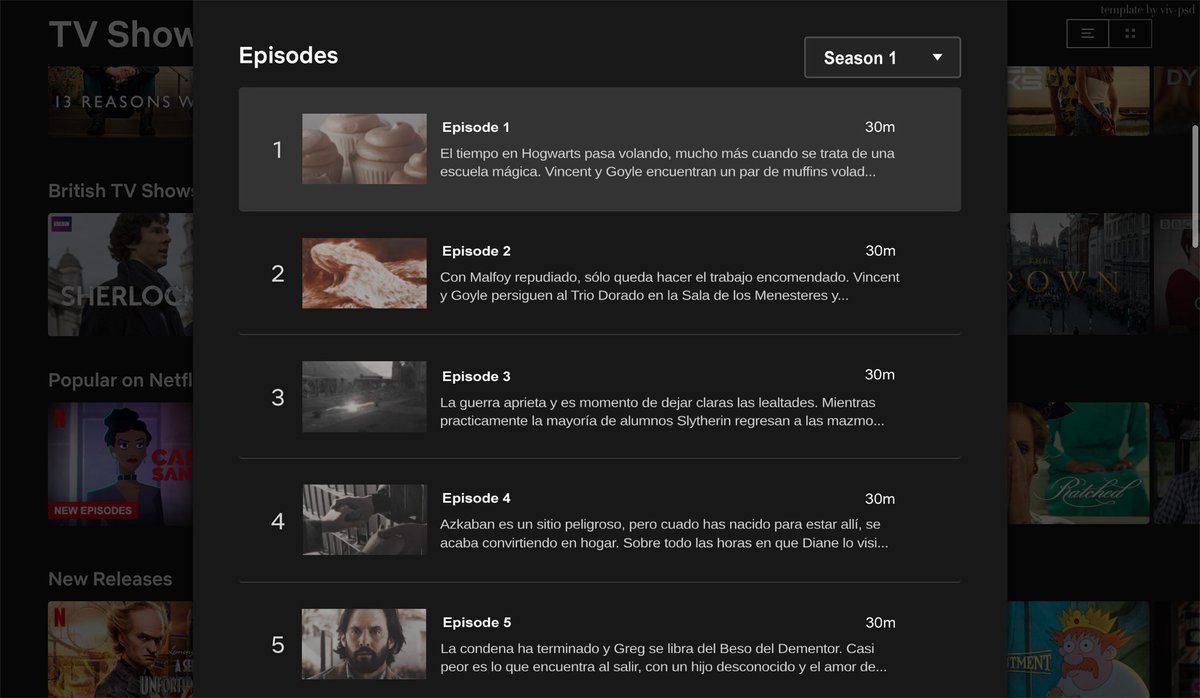Viewport: 1200px width, 698px height.
Task: Open Episode 4 hands thumbnail
Action: [364, 520]
